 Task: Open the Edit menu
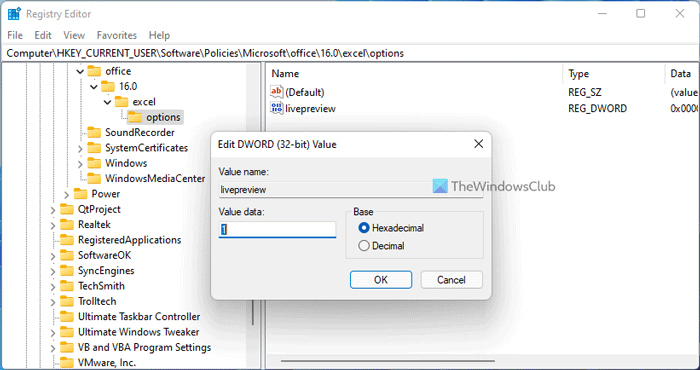click(x=43, y=35)
